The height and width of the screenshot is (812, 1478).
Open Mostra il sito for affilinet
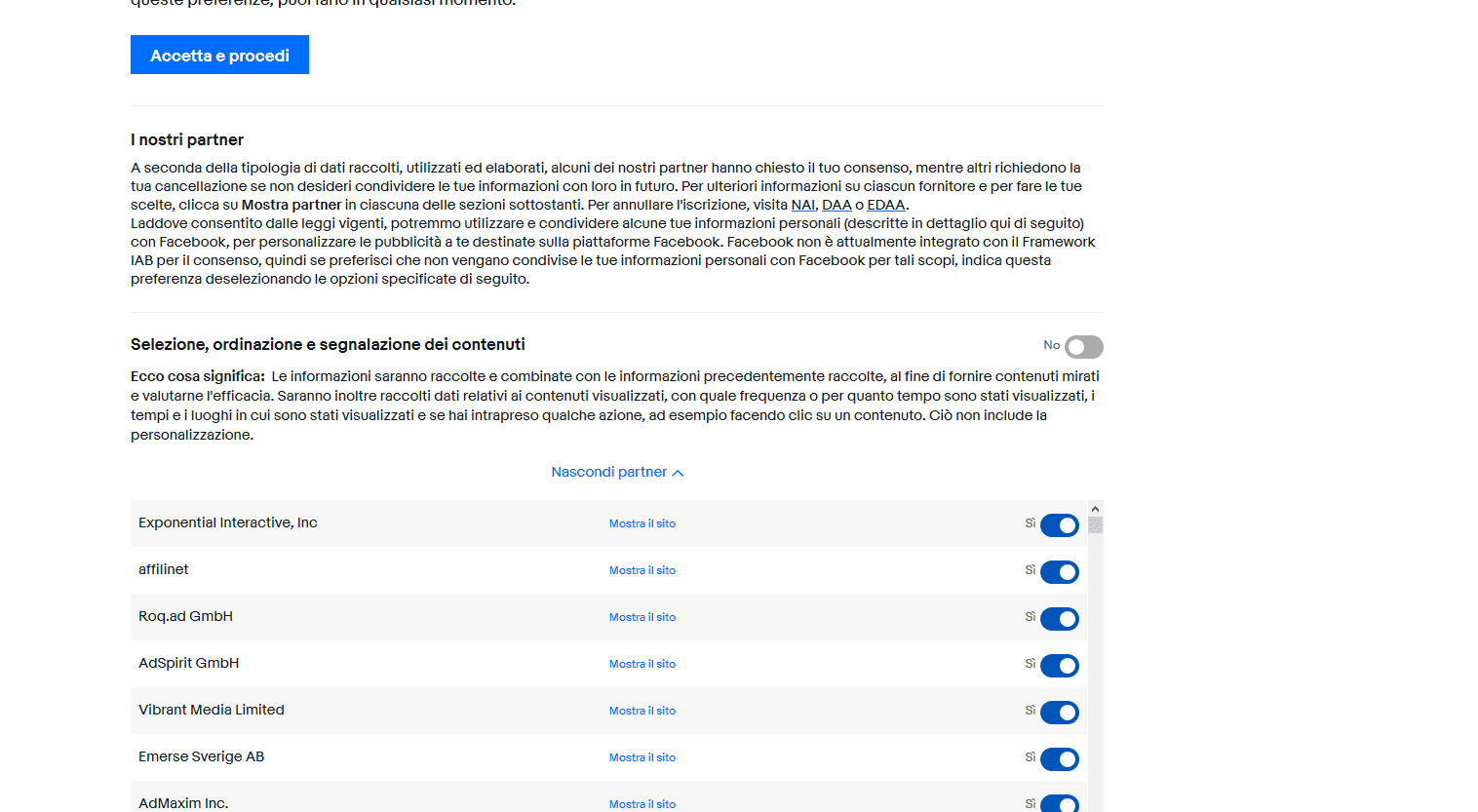click(642, 571)
